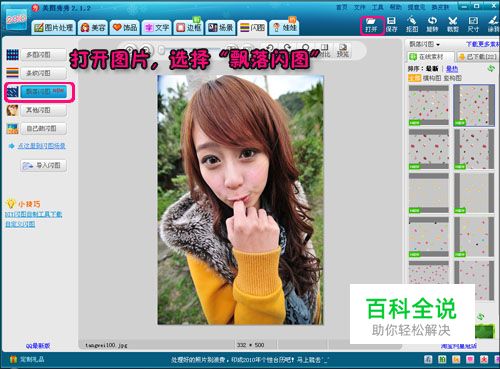Select the 飘落闪图 button

(x=44, y=92)
